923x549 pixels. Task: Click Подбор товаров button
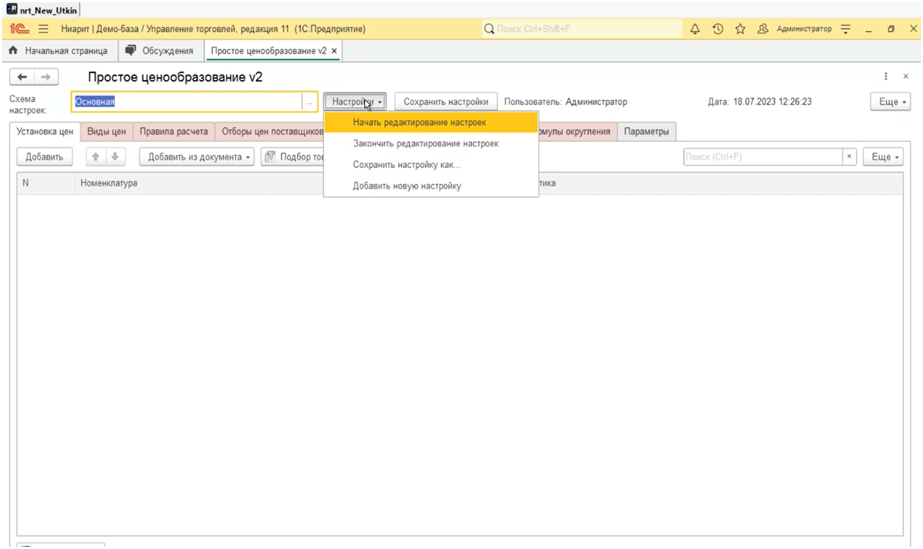293,157
